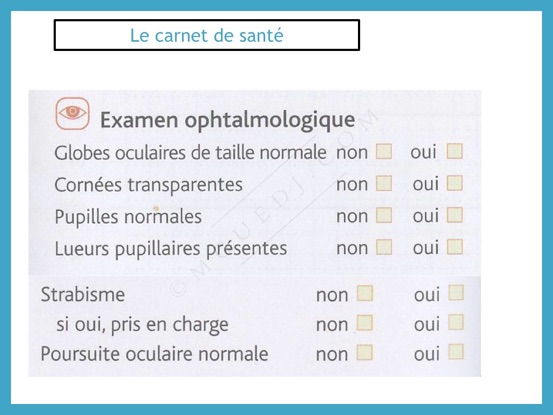Check 'non' for Globes oculaires de taille normale
Image resolution: width=553 pixels, height=415 pixels.
pyautogui.click(x=384, y=151)
